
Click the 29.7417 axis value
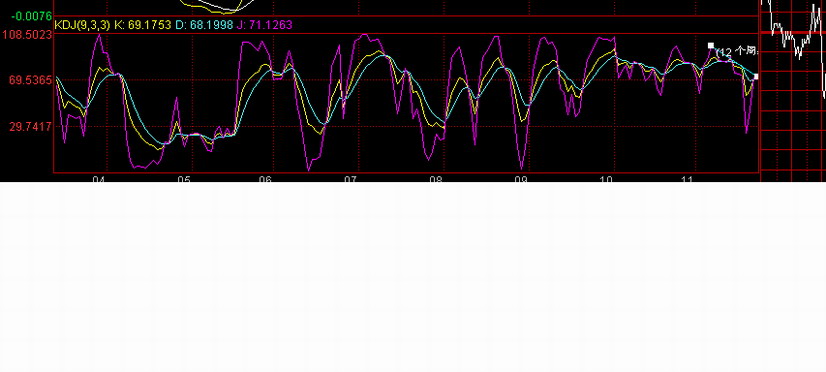(x=30, y=126)
